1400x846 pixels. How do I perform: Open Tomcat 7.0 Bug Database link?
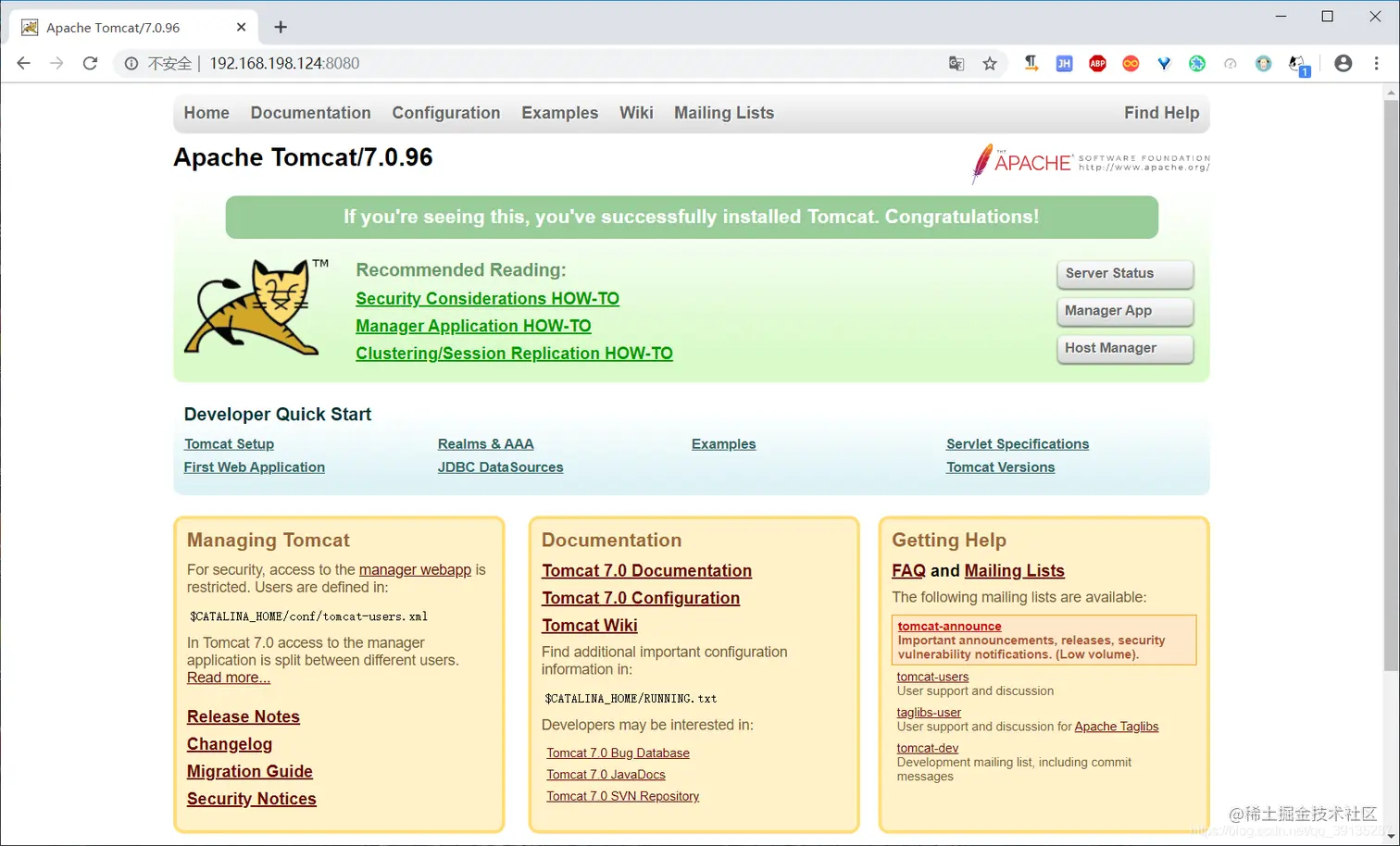(618, 753)
